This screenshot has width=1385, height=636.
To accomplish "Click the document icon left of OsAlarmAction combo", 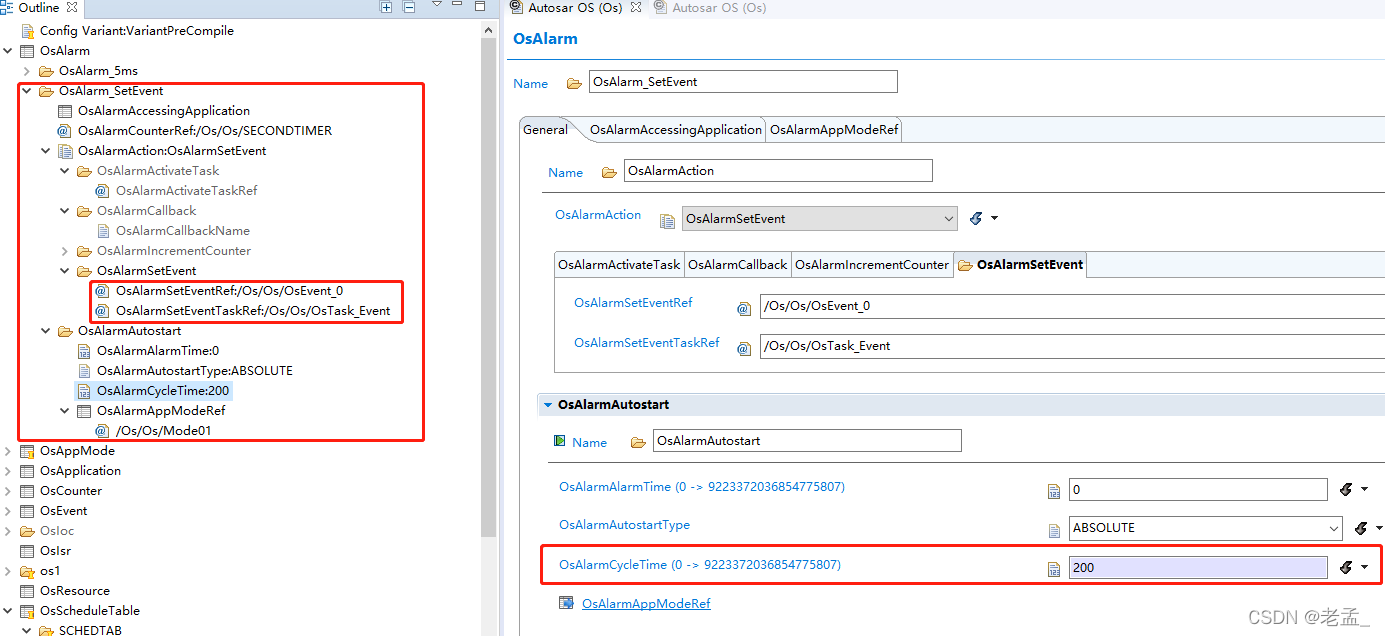I will pyautogui.click(x=667, y=220).
